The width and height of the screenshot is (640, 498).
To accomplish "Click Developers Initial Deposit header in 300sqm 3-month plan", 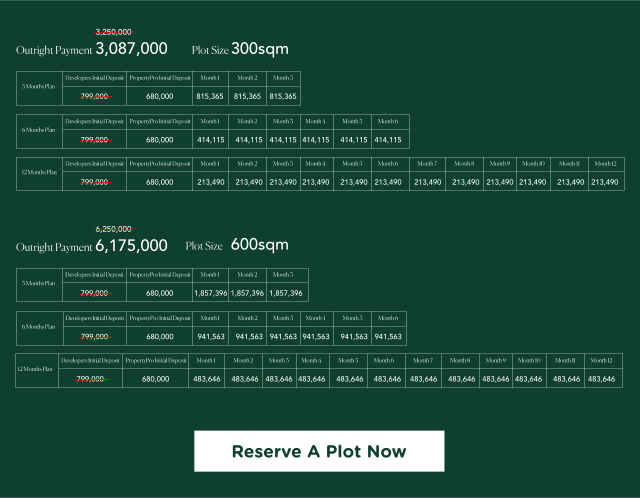I will tap(94, 77).
